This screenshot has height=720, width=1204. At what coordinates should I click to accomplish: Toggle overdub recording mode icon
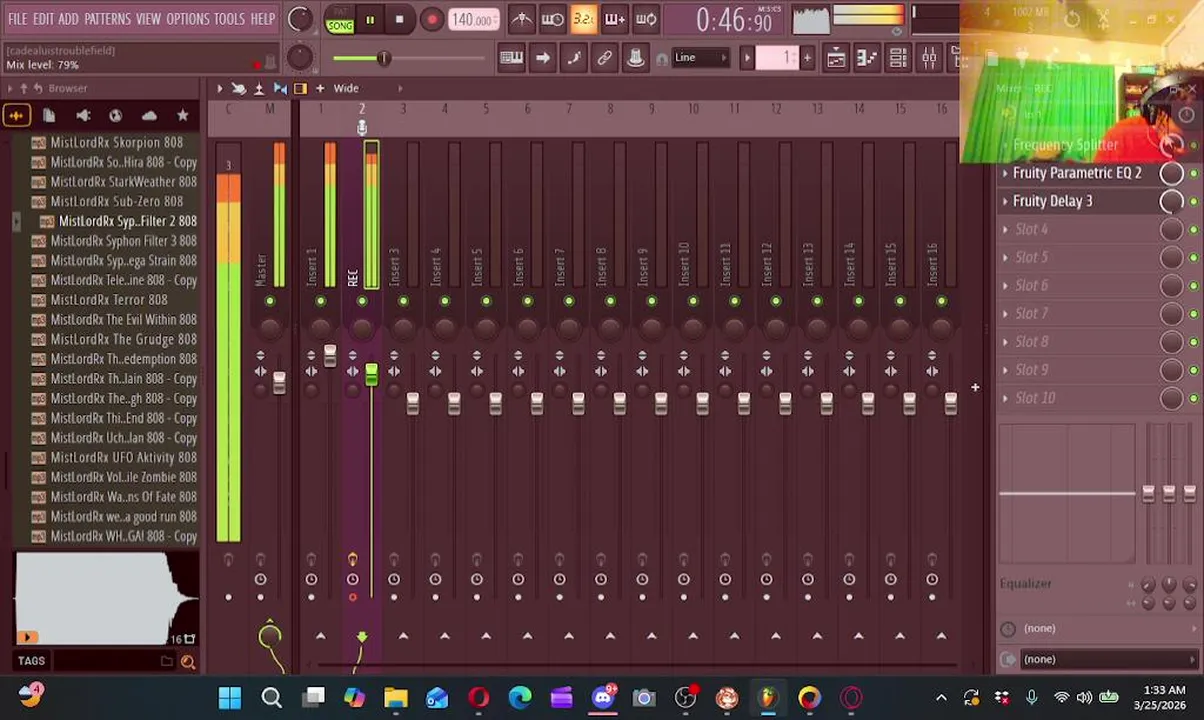click(x=614, y=19)
